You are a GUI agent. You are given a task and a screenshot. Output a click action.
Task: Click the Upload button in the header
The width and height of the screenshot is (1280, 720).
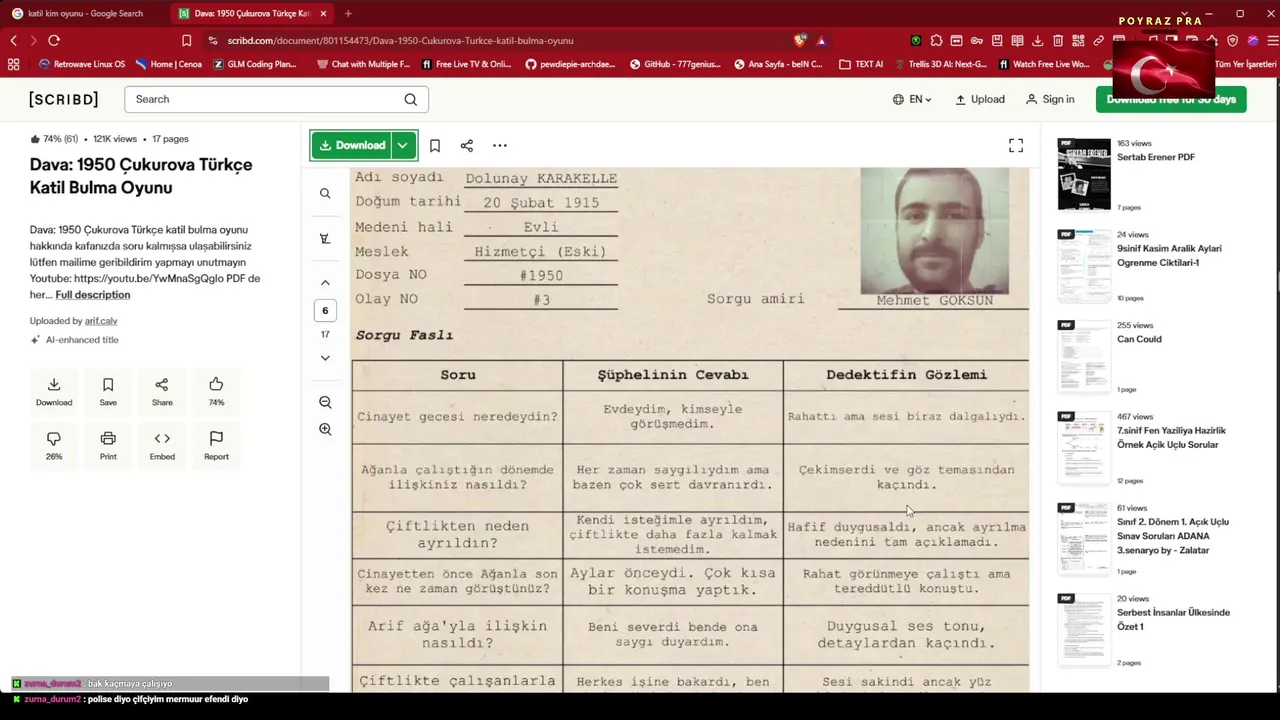click(980, 99)
